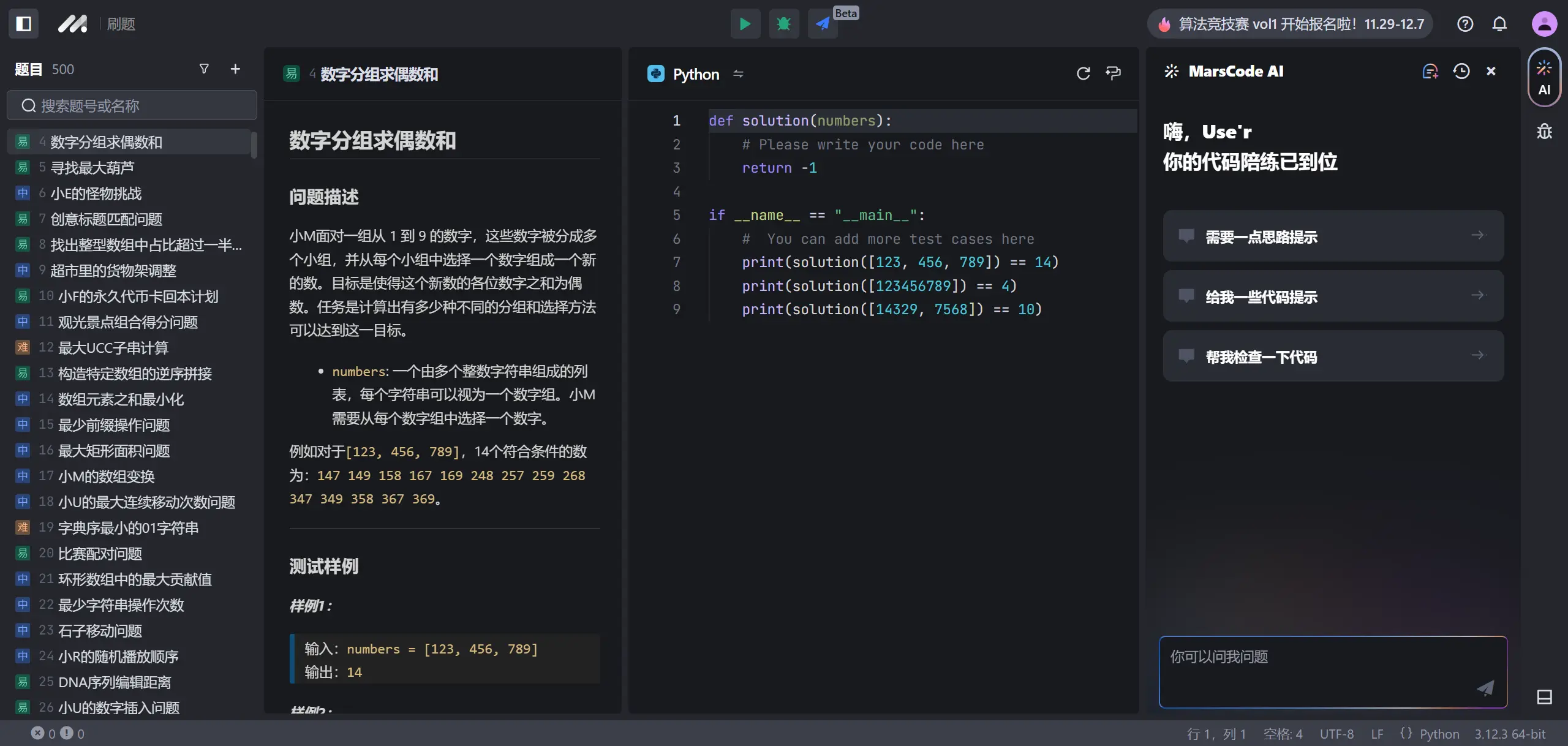Click the MarsCode logo
1568x746 pixels.
coord(72,24)
